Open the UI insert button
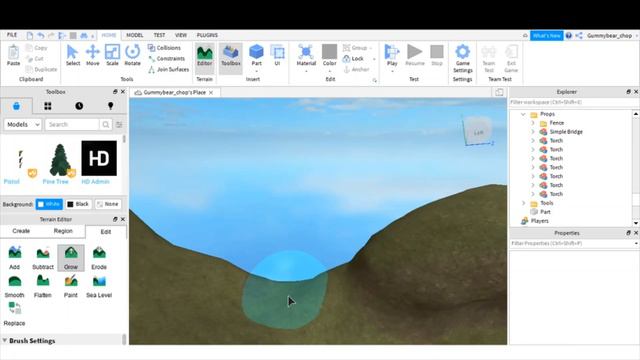This screenshot has height=360, width=640. coord(278,55)
